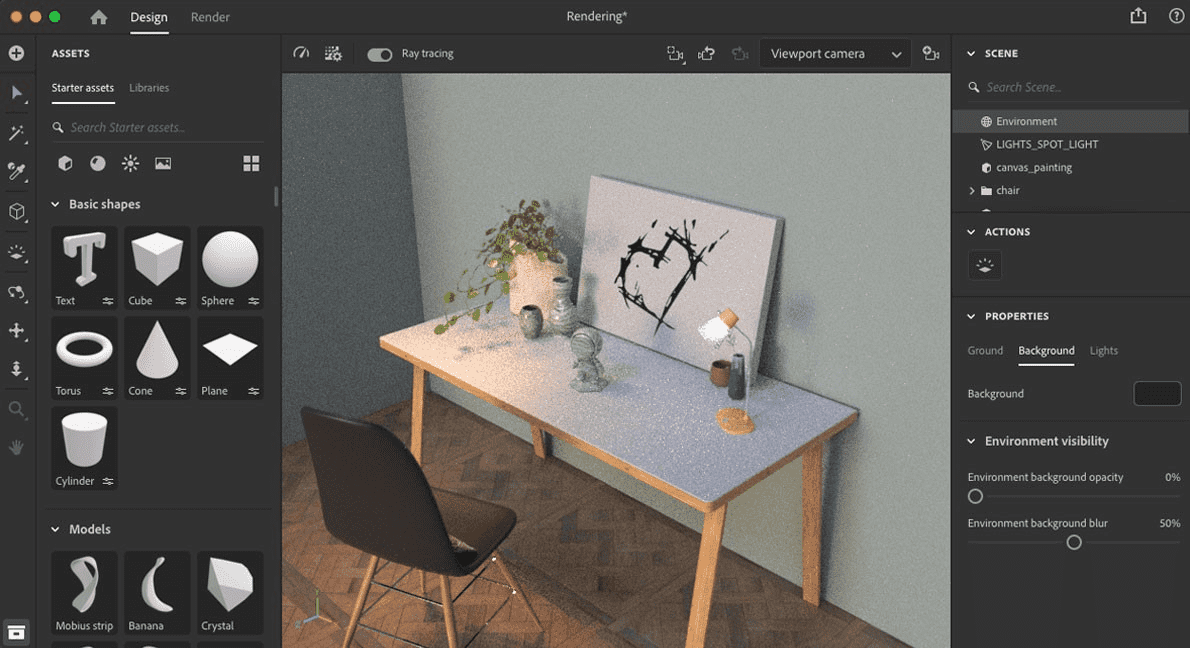Click the Background color swatch
Viewport: 1190px width, 648px height.
pyautogui.click(x=1157, y=394)
